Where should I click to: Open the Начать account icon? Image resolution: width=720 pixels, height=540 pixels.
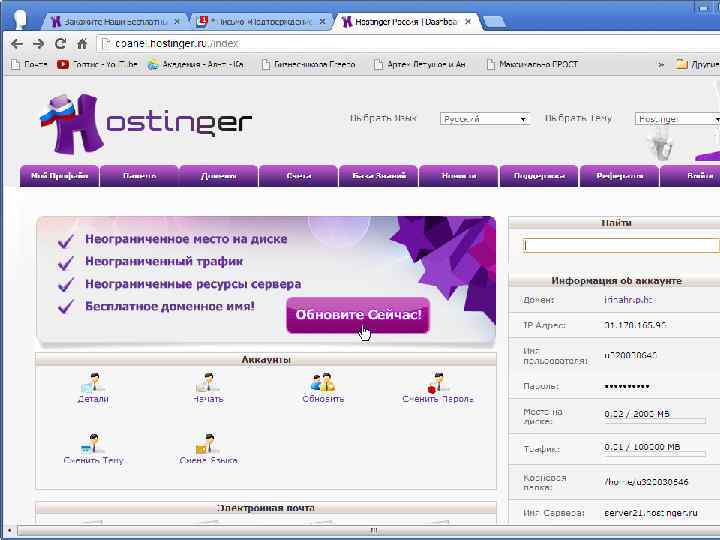tap(208, 388)
